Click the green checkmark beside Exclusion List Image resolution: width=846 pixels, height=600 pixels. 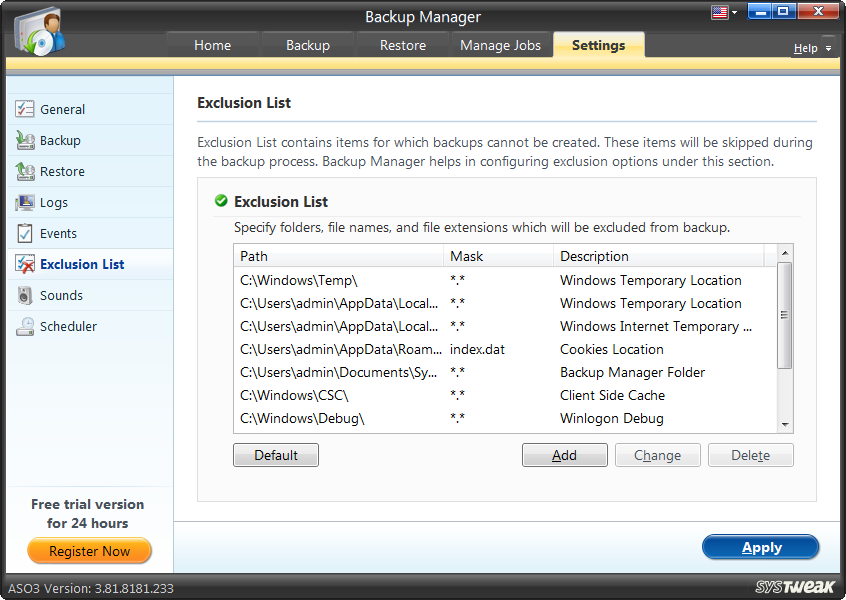tap(220, 200)
